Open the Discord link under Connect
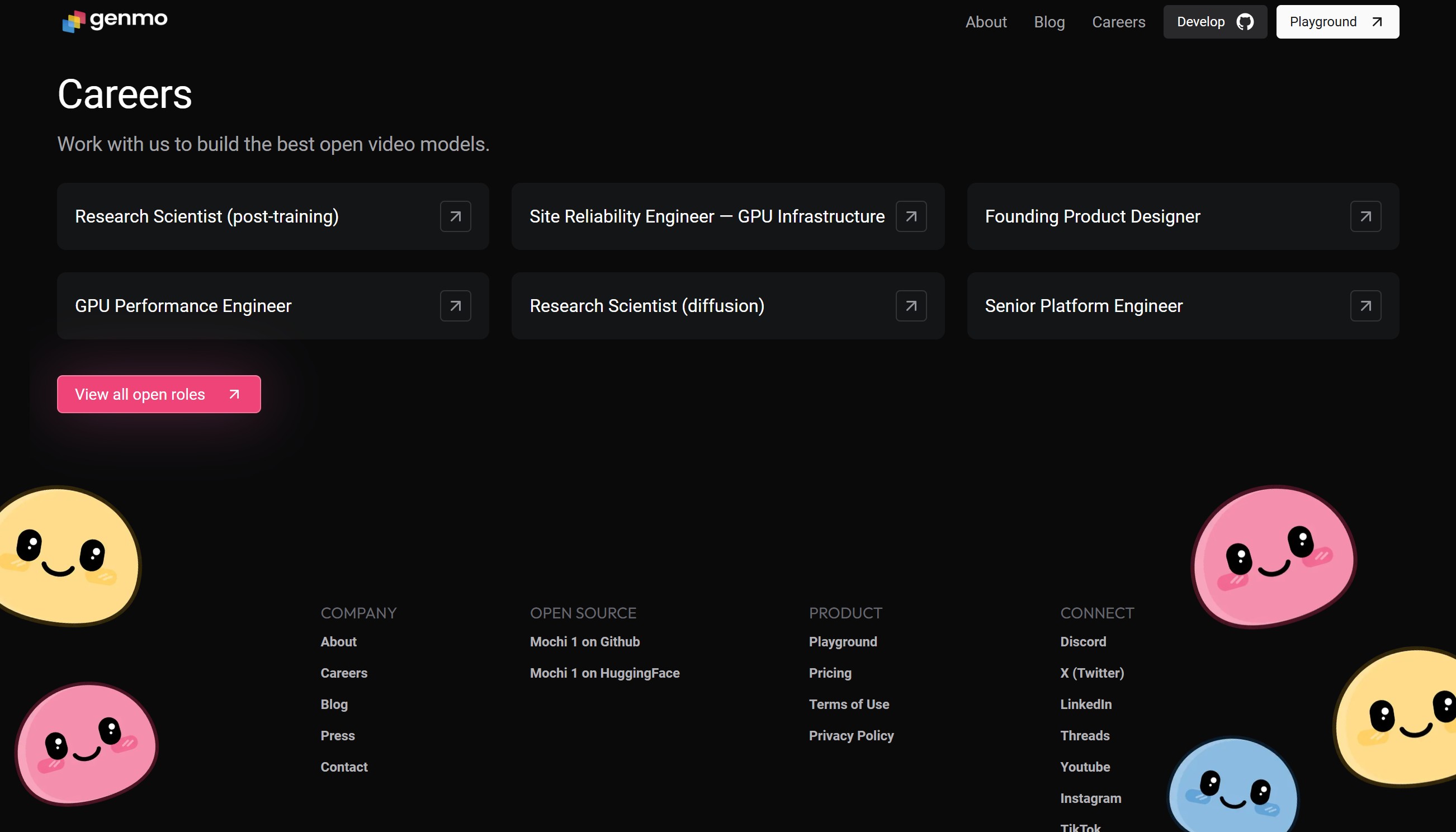 click(1083, 641)
